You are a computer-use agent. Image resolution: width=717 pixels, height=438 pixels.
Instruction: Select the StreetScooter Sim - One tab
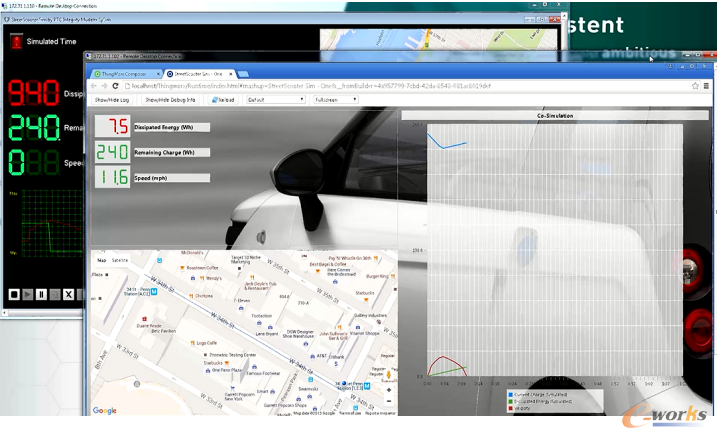tap(198, 74)
